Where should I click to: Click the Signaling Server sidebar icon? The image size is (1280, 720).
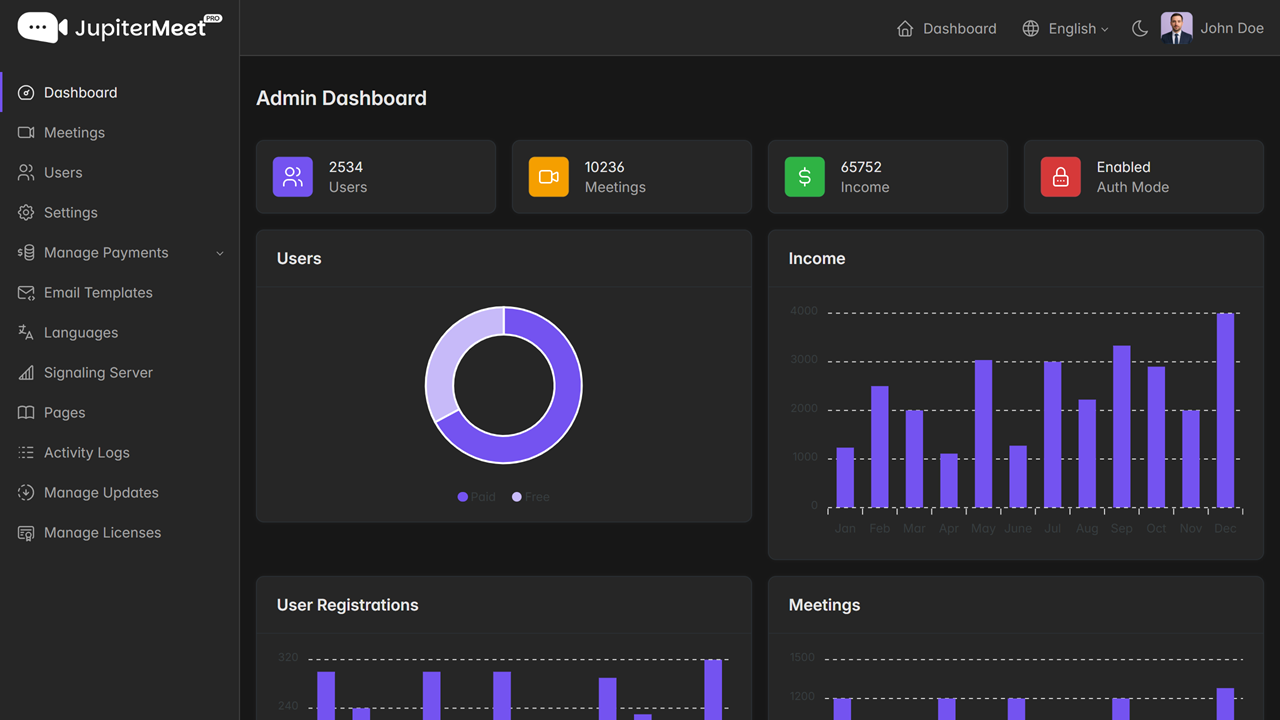pos(26,373)
